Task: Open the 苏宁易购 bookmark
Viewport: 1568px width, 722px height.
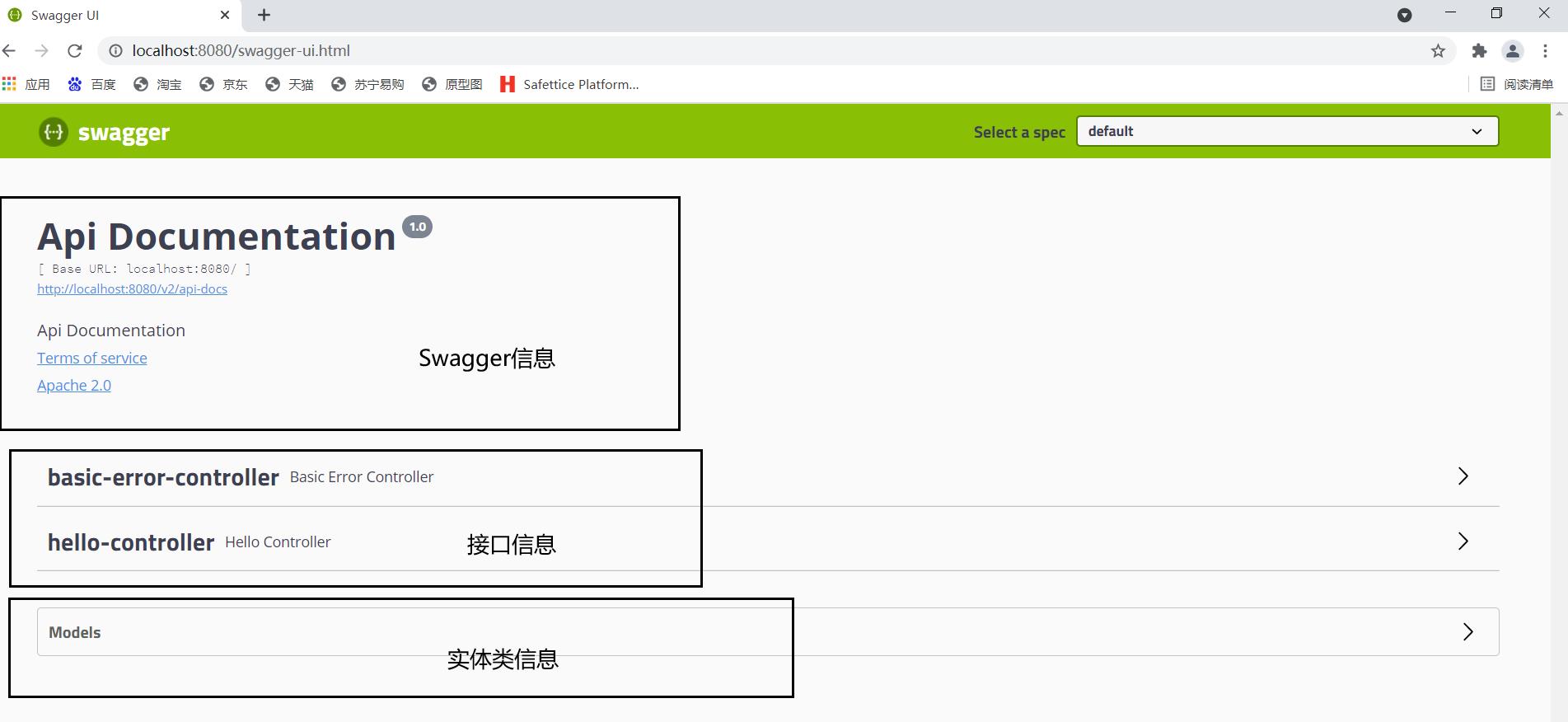Action: coord(367,84)
